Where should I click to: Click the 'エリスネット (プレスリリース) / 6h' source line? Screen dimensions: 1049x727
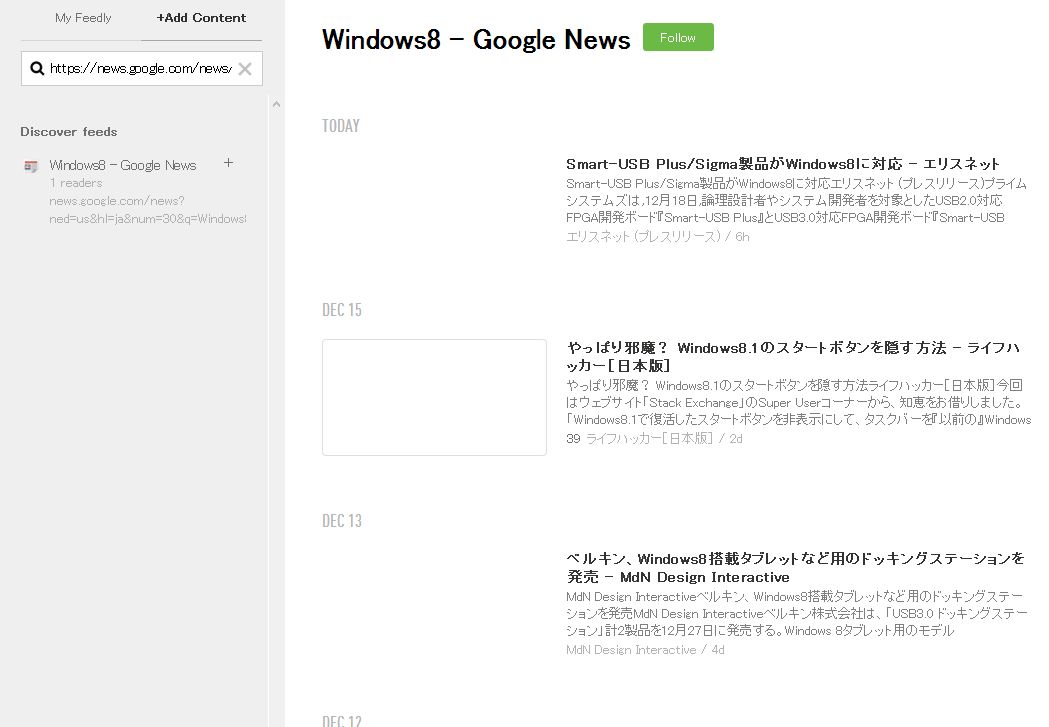coord(658,237)
